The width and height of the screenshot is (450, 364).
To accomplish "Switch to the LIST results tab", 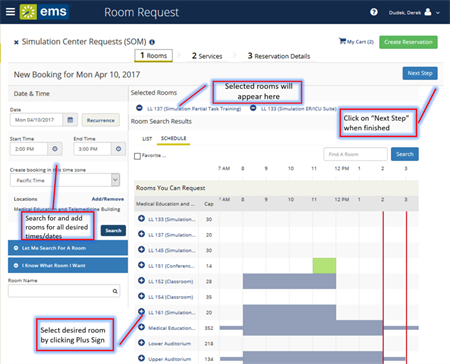I will [x=147, y=139].
